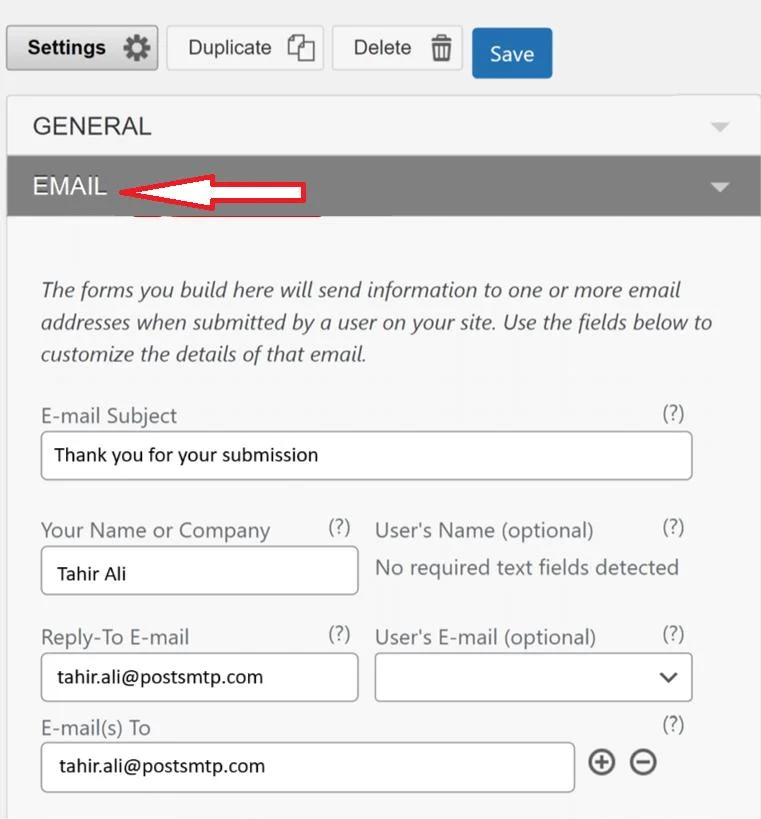761x819 pixels.
Task: Click the Delete trash icon
Action: (x=441, y=48)
